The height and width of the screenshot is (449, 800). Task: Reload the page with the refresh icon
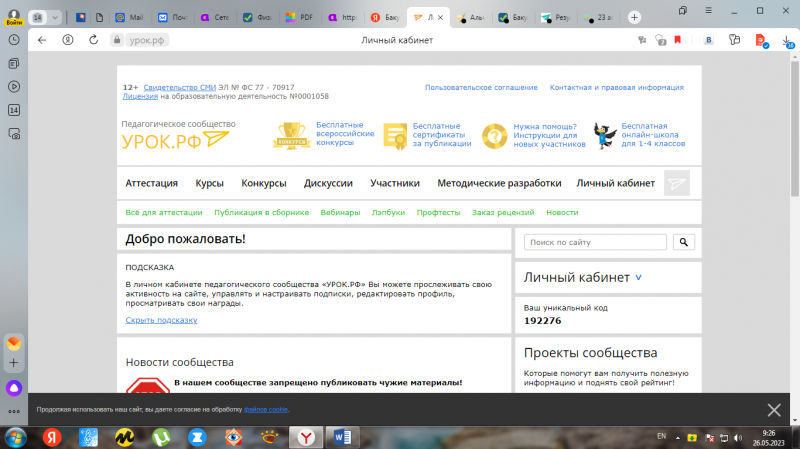tap(93, 40)
